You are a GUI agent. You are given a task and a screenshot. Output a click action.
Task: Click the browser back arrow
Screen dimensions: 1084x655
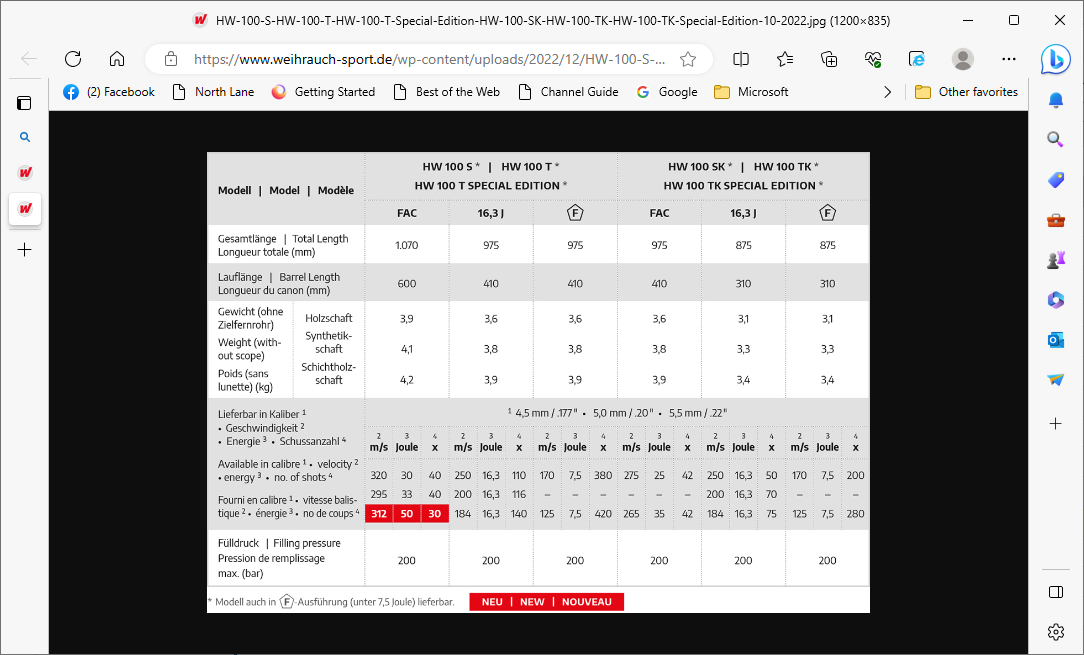coord(29,59)
